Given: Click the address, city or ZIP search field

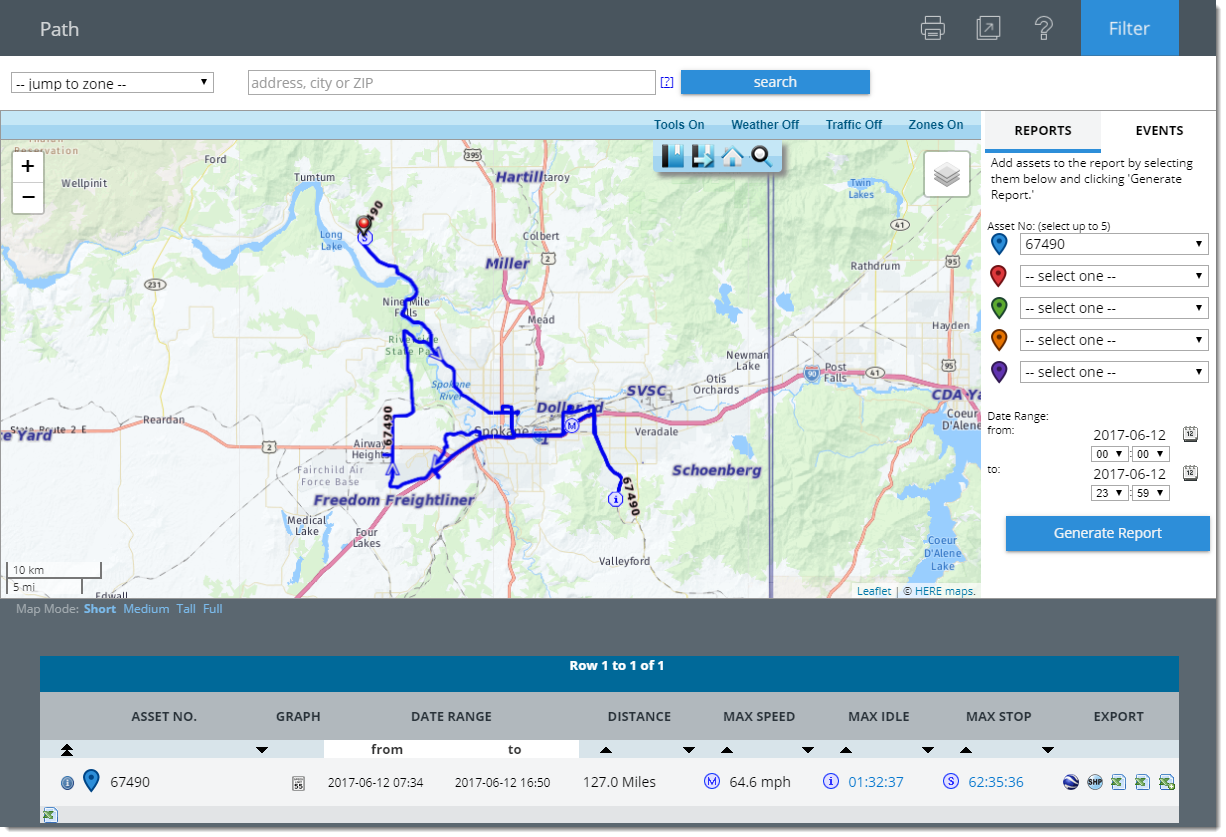Looking at the screenshot, I should point(451,82).
